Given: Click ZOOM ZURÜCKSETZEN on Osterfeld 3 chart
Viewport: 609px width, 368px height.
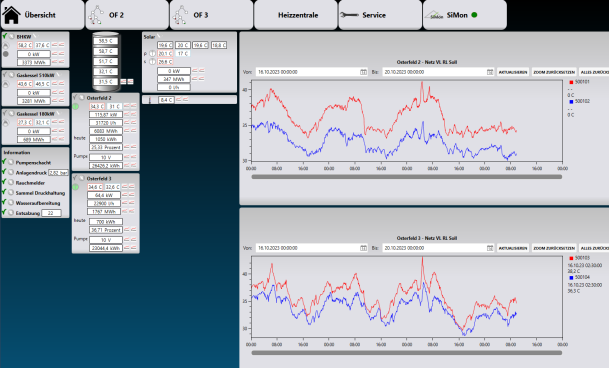Looking at the screenshot, I should 554,248.
